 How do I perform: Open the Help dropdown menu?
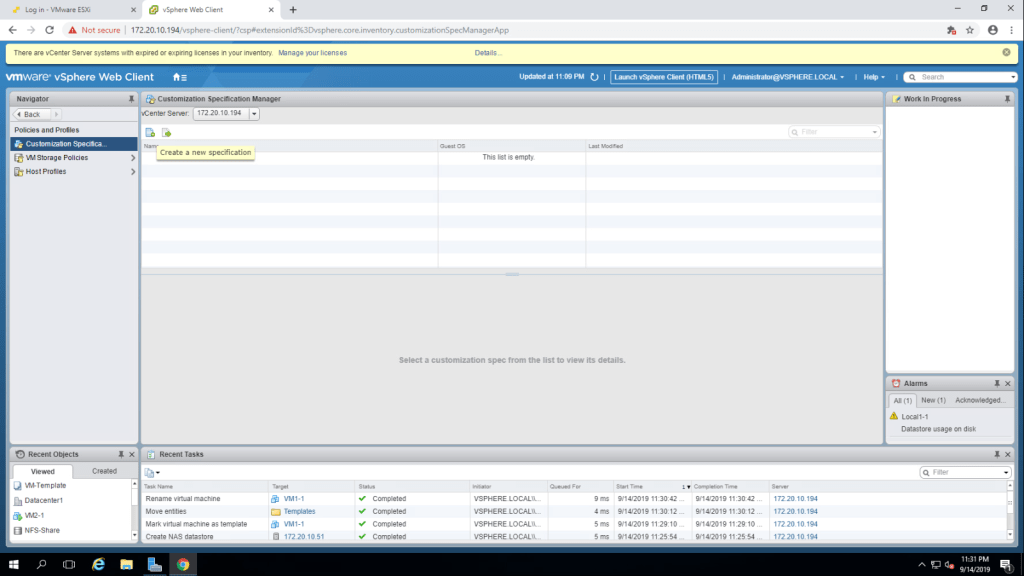(876, 77)
